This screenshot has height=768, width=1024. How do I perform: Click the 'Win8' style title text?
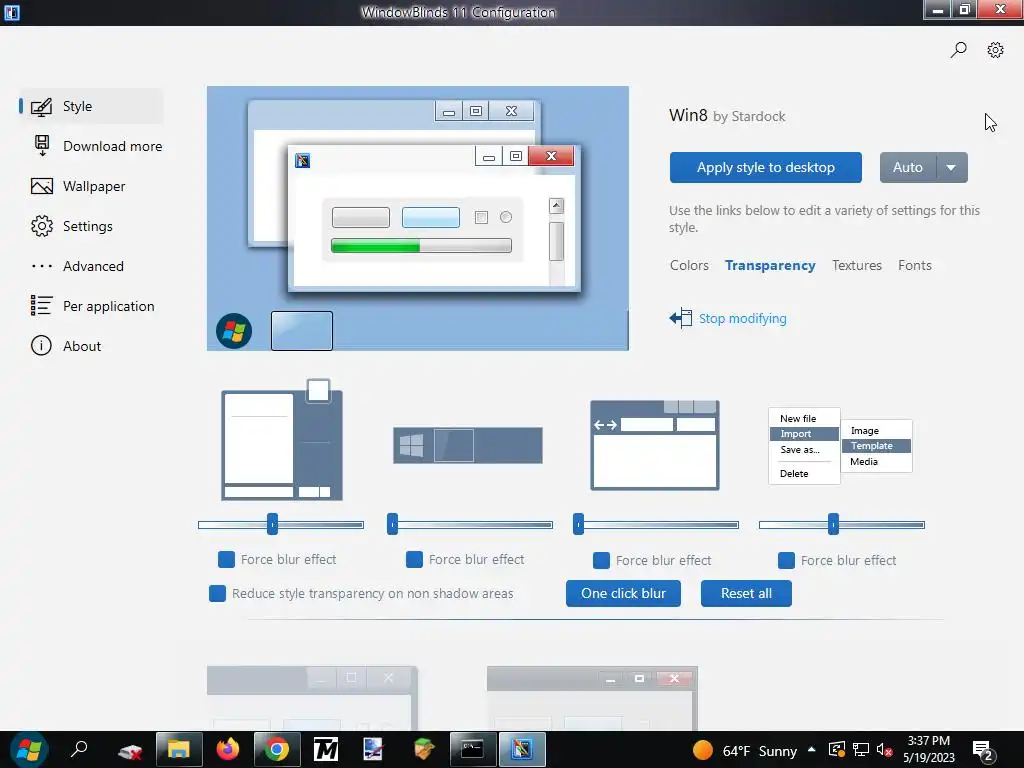click(x=688, y=116)
